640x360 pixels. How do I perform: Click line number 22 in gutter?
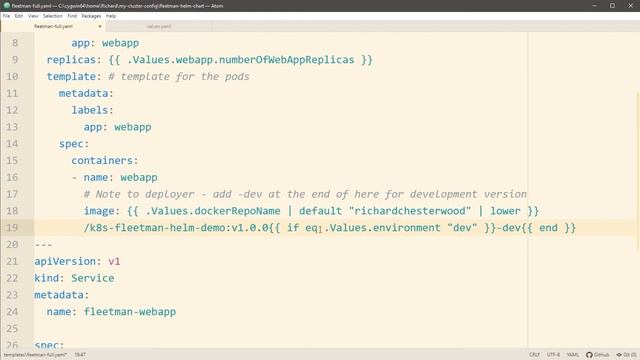[x=12, y=278]
